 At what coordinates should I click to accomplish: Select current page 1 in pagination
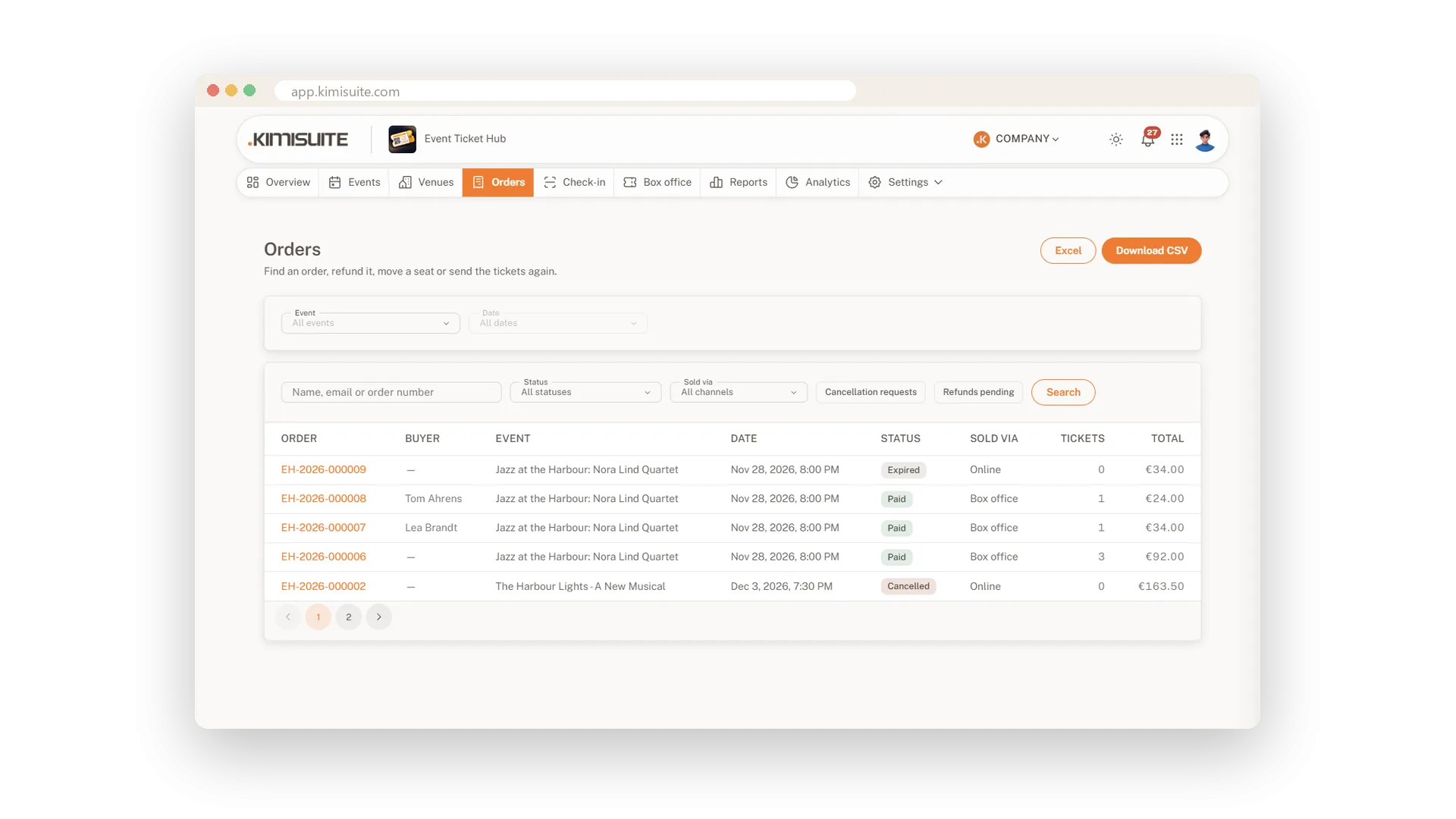(318, 617)
